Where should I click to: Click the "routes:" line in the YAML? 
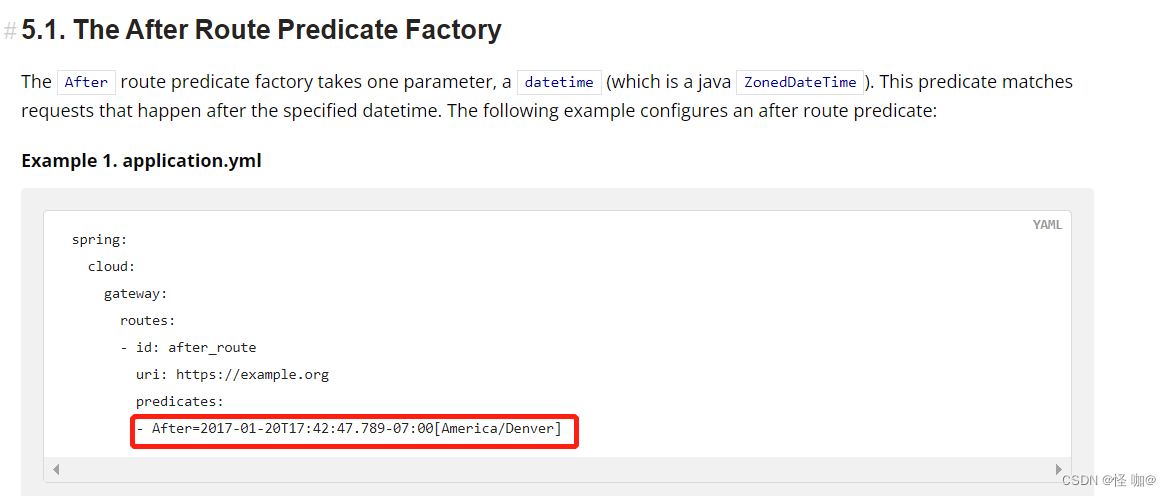pyautogui.click(x=147, y=321)
